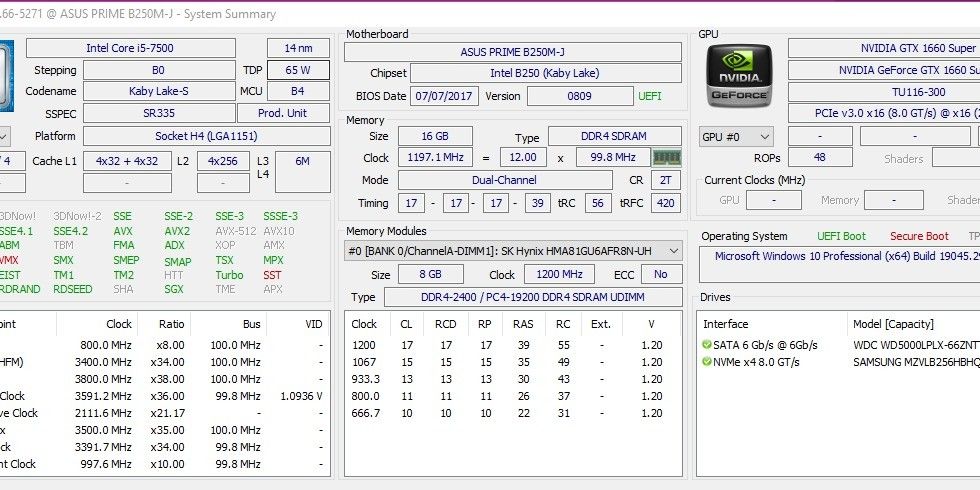Click the 6M L3 cache field
Viewport: 980px width, 490px height.
(x=302, y=172)
